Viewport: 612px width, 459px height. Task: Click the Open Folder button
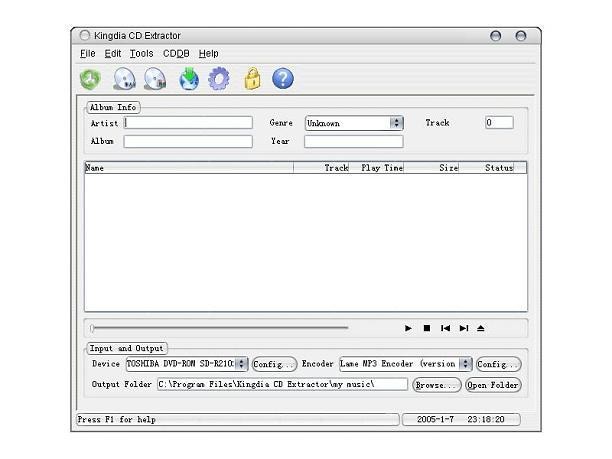click(x=493, y=385)
